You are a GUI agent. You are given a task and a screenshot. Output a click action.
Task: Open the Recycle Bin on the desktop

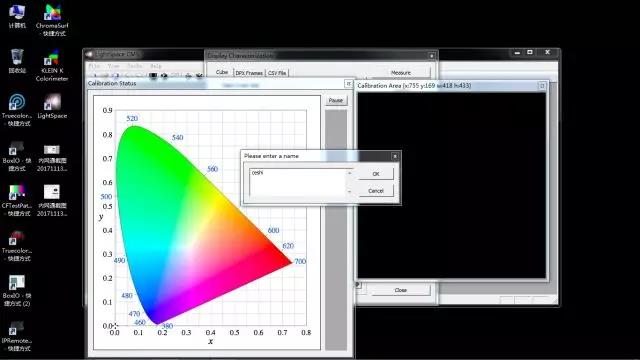(x=17, y=61)
